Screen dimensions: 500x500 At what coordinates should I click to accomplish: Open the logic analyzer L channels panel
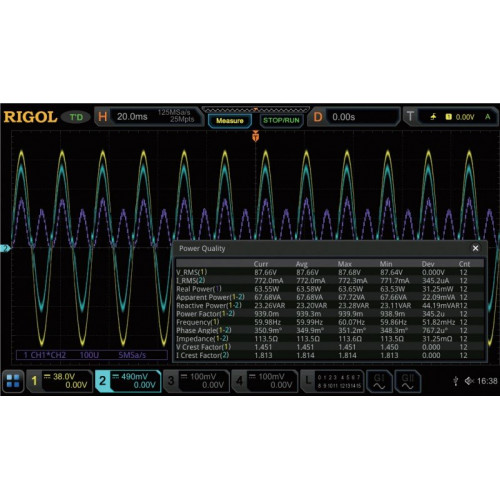pyautogui.click(x=332, y=381)
